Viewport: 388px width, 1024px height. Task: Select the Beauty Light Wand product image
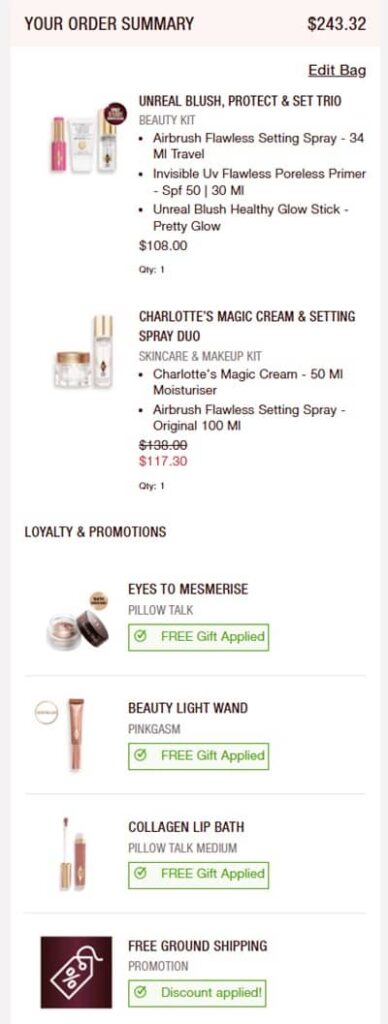click(76, 735)
